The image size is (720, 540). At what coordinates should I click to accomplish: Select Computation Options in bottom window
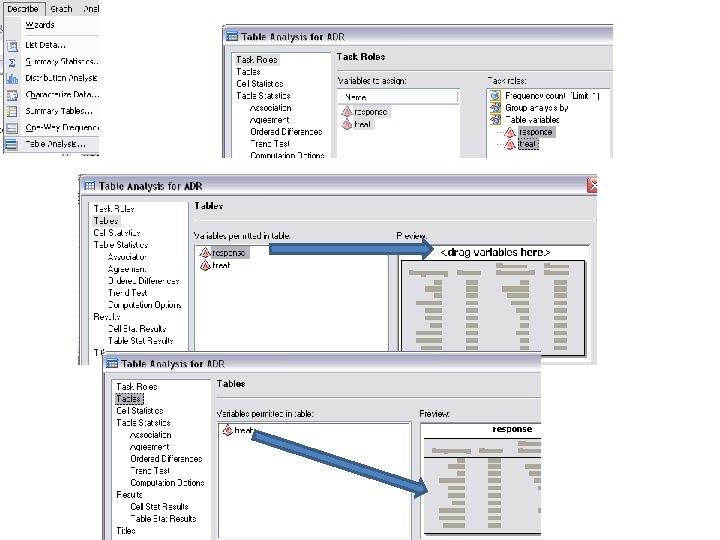[x=168, y=483]
